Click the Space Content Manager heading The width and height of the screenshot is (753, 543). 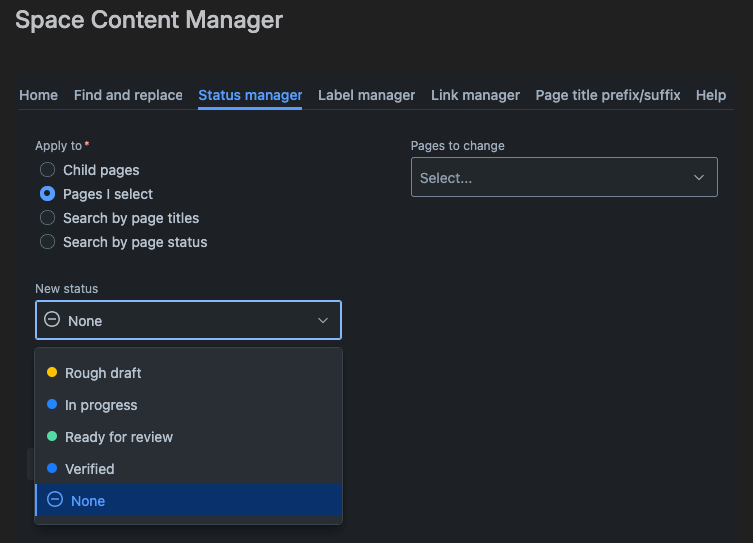coord(149,20)
